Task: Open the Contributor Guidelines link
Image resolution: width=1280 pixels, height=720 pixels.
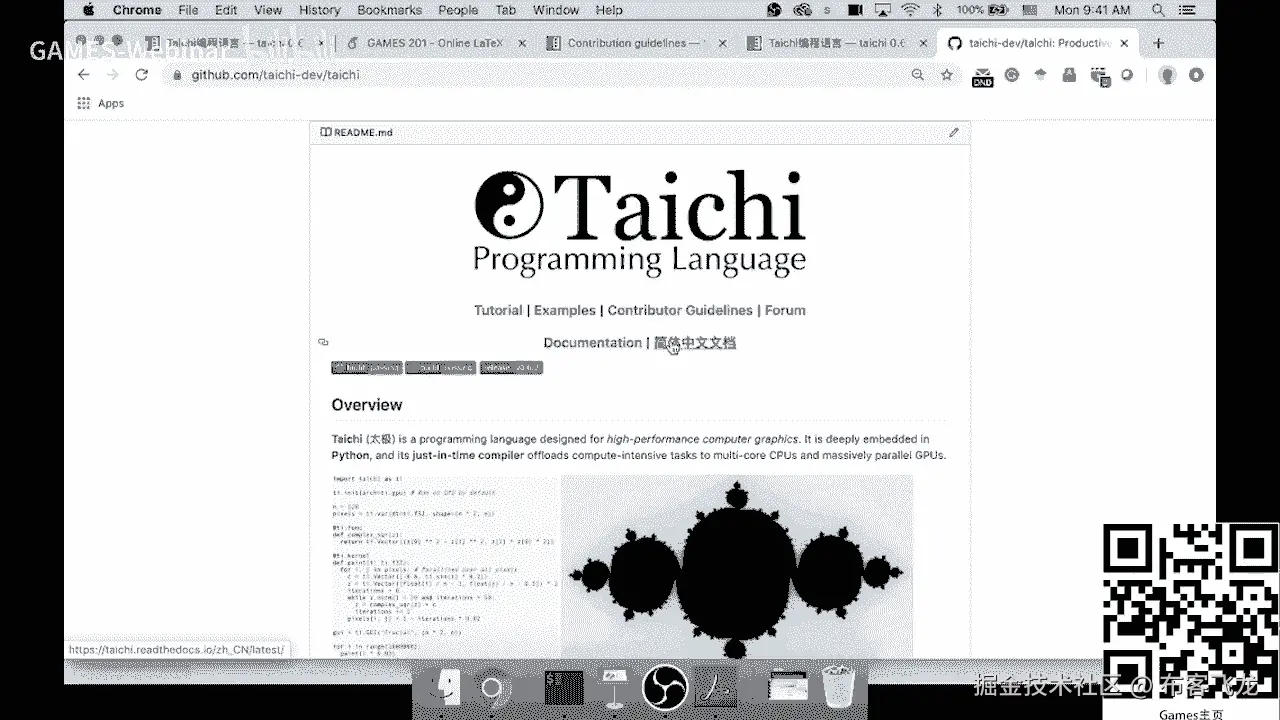Action: (x=680, y=310)
